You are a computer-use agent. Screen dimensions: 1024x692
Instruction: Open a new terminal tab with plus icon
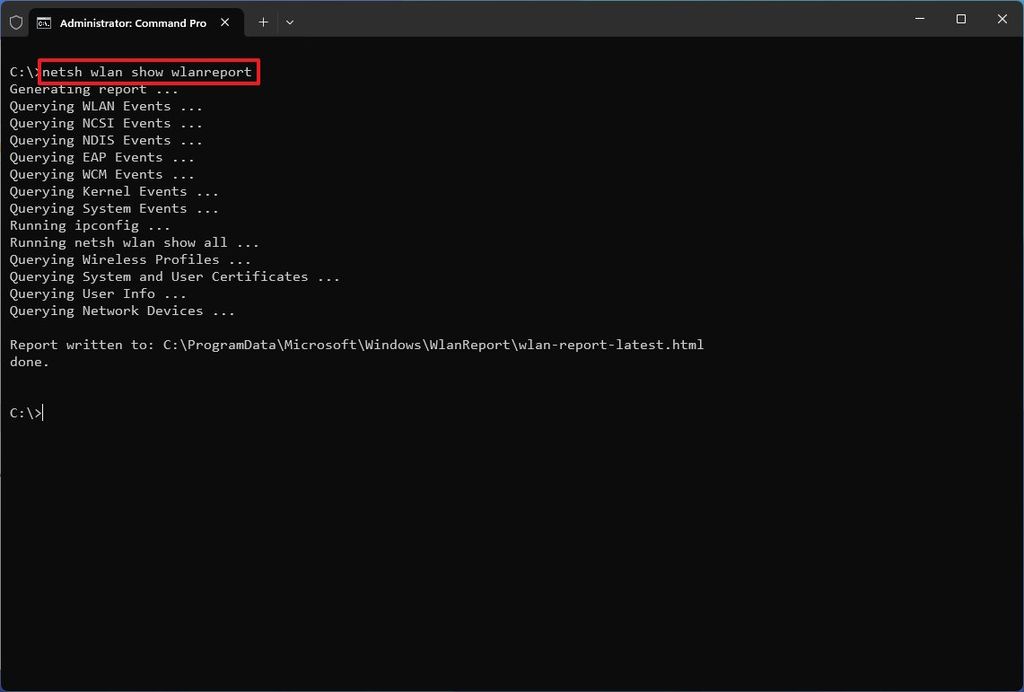click(x=263, y=21)
